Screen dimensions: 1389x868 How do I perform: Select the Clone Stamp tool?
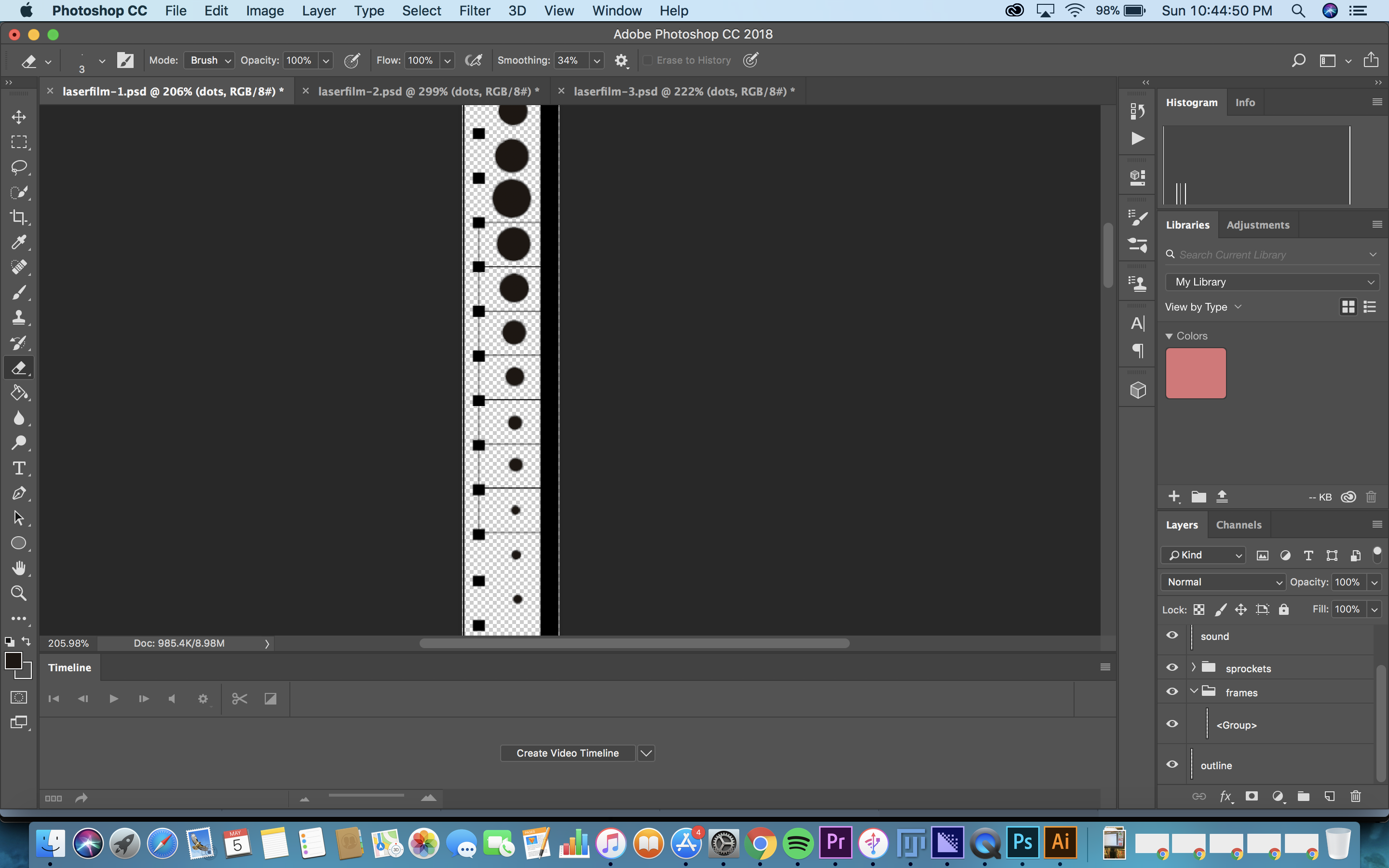point(19,317)
